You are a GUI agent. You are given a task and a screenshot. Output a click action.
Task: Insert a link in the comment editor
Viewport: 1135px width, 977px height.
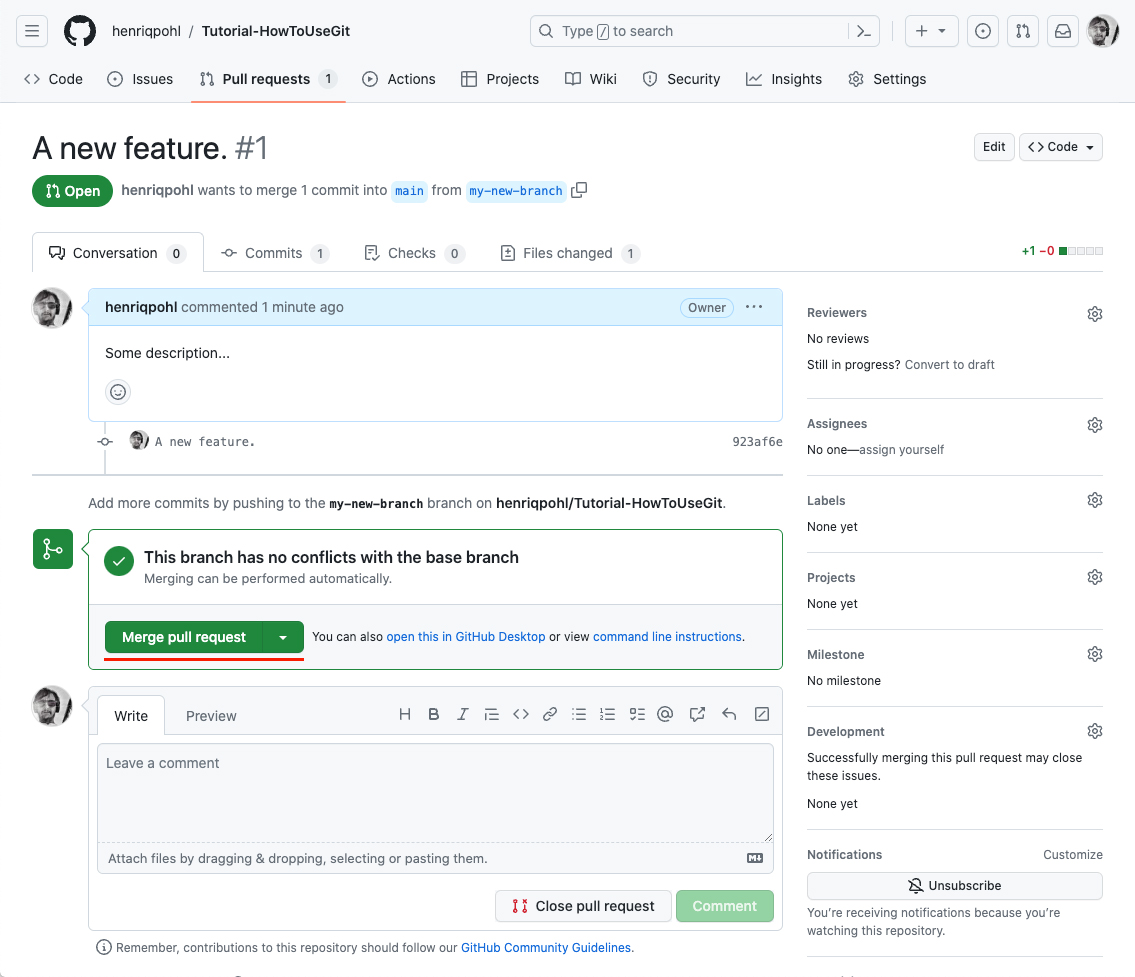pos(549,714)
